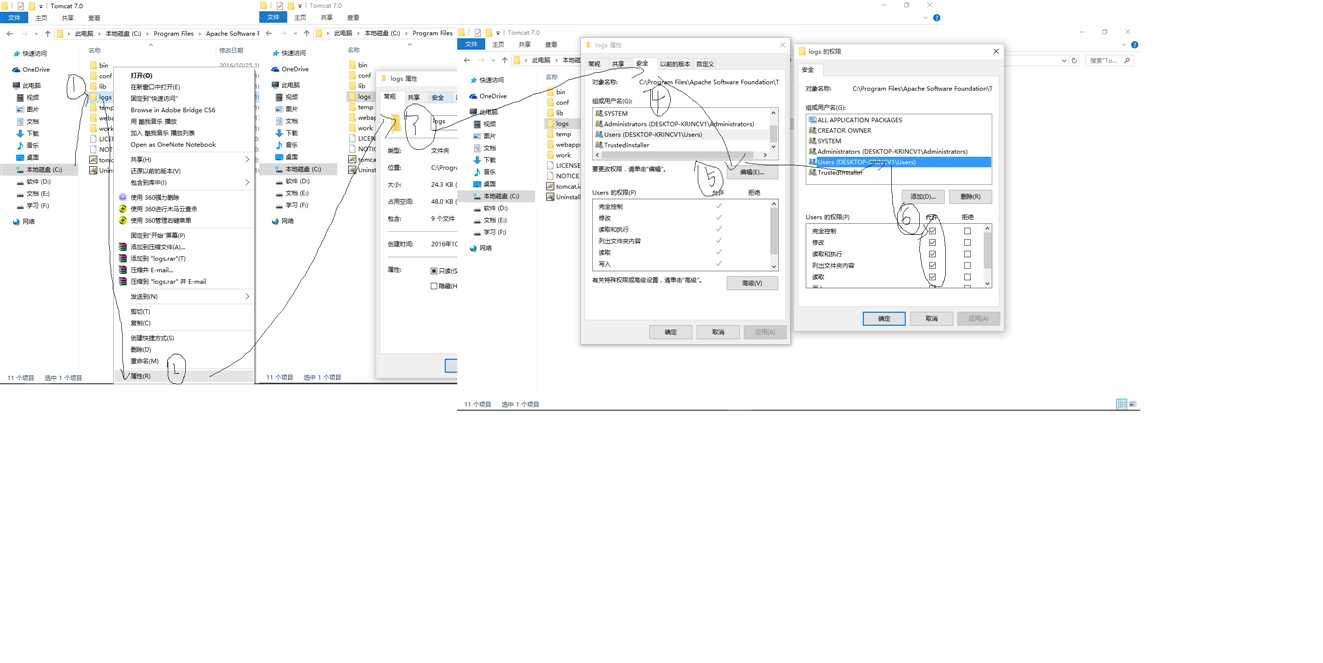Select tomcat.ico file in third Explorer window
The image size is (1323, 663).
(563, 186)
